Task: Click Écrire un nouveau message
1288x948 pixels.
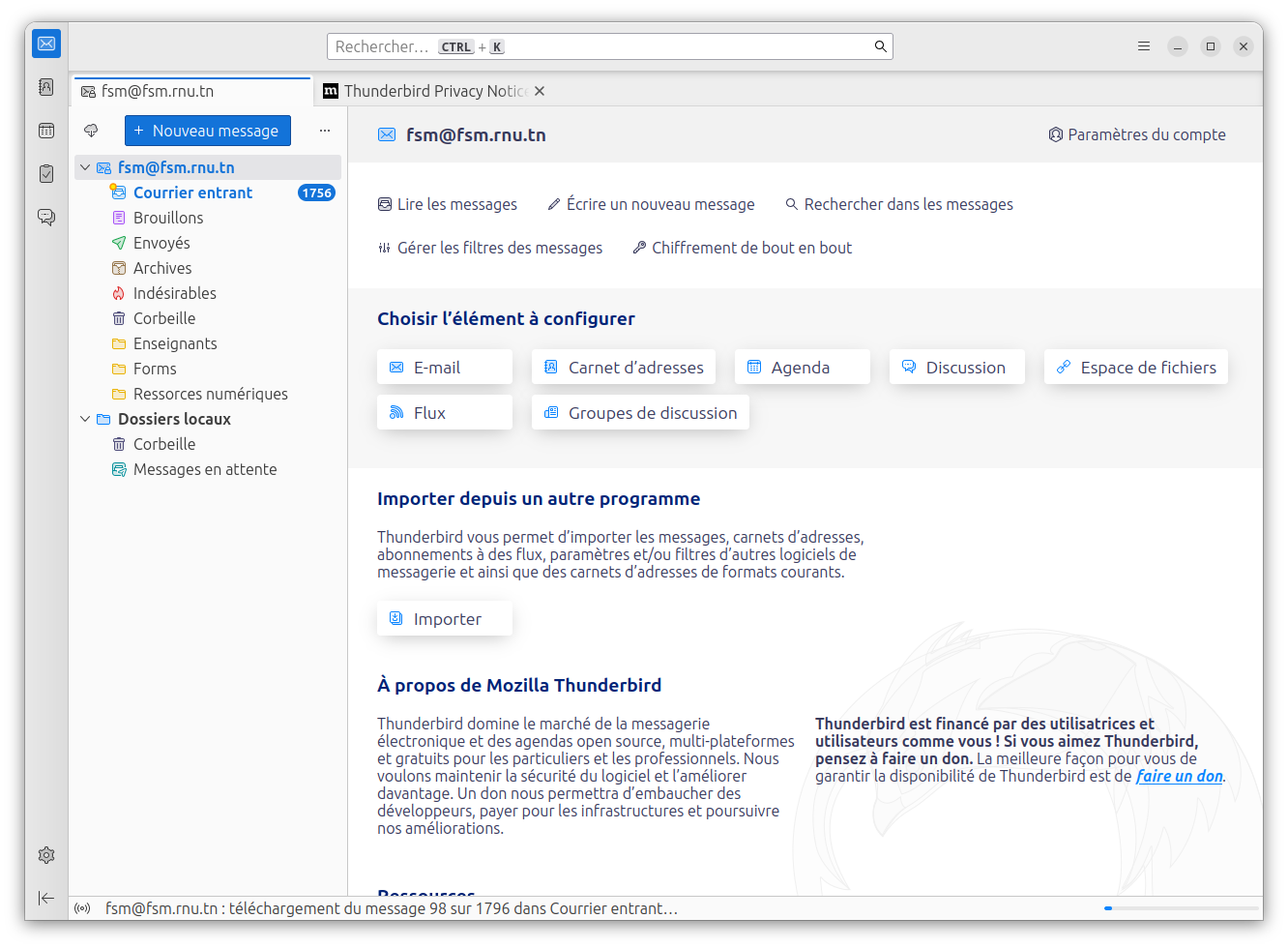Action: tap(651, 204)
